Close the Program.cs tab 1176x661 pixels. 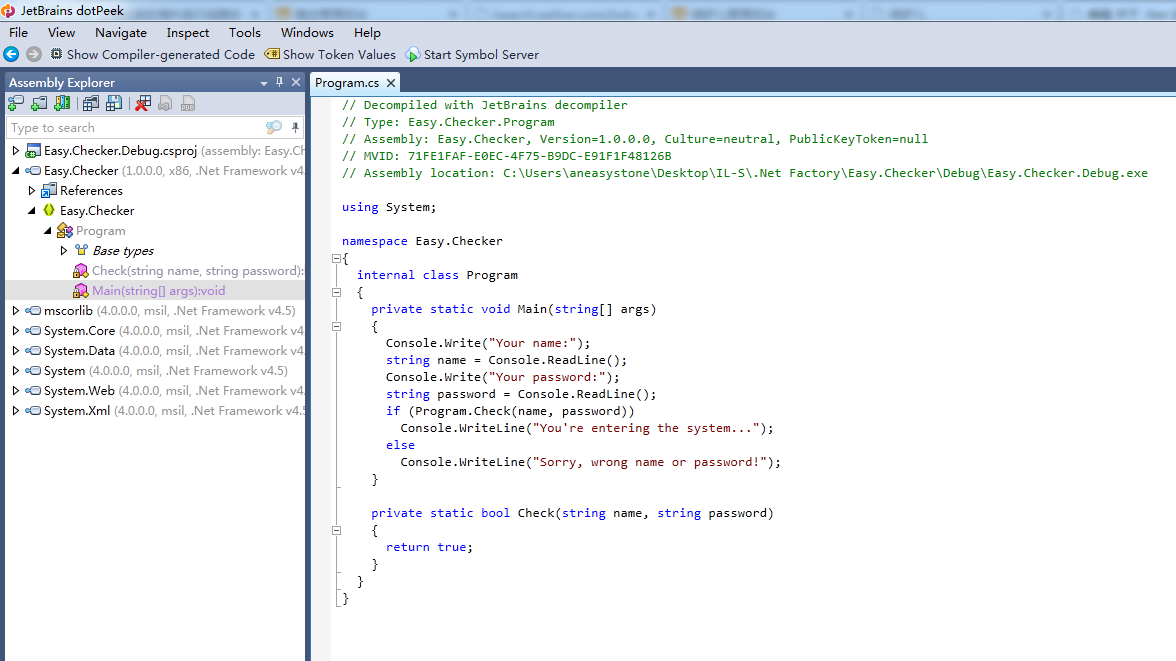point(391,83)
